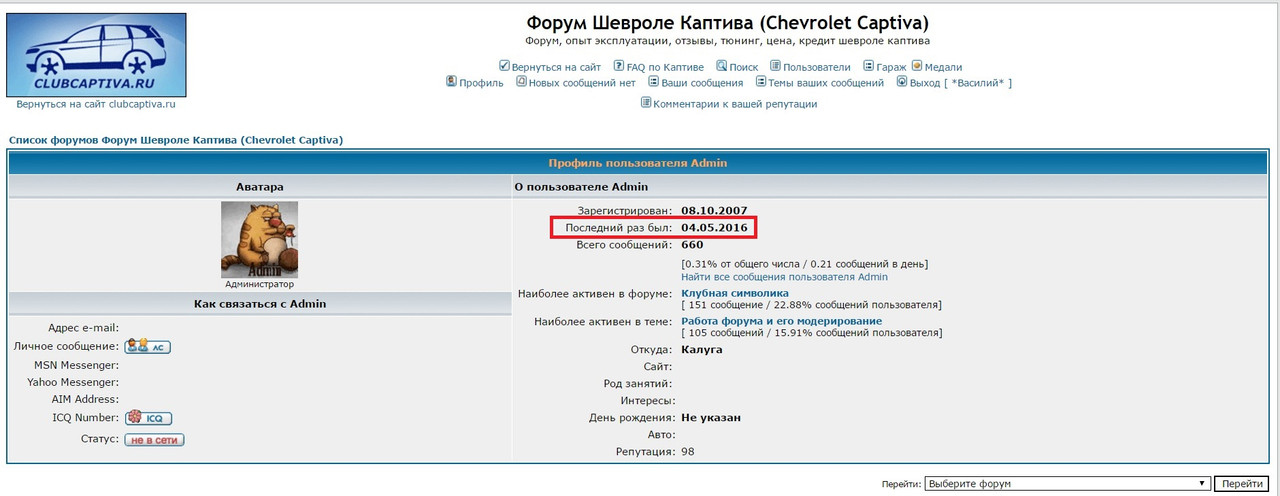Viewport: 1280px width, 496px height.
Task: Click the last visit date '04.05.2016'
Action: (714, 228)
